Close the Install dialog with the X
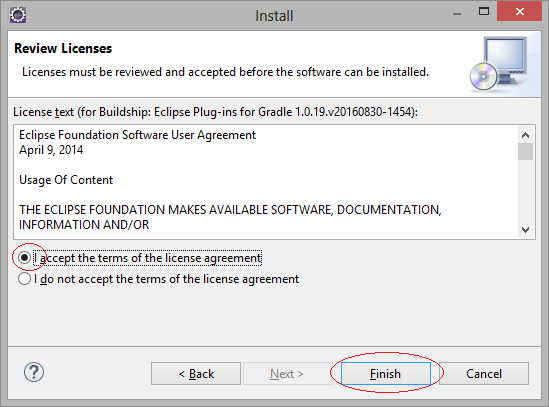 click(x=519, y=12)
